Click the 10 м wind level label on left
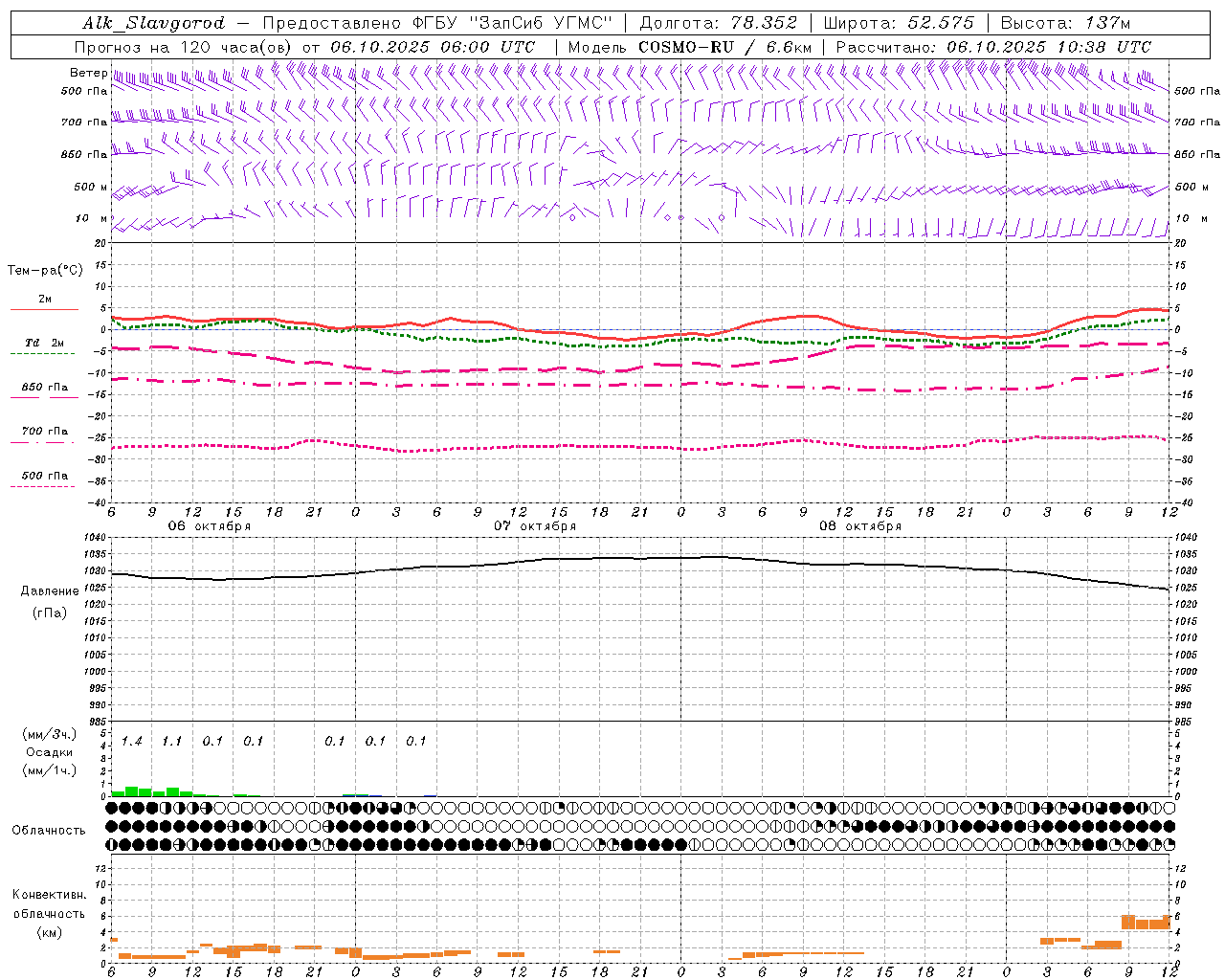The width and height of the screenshot is (1225, 980). (x=91, y=218)
